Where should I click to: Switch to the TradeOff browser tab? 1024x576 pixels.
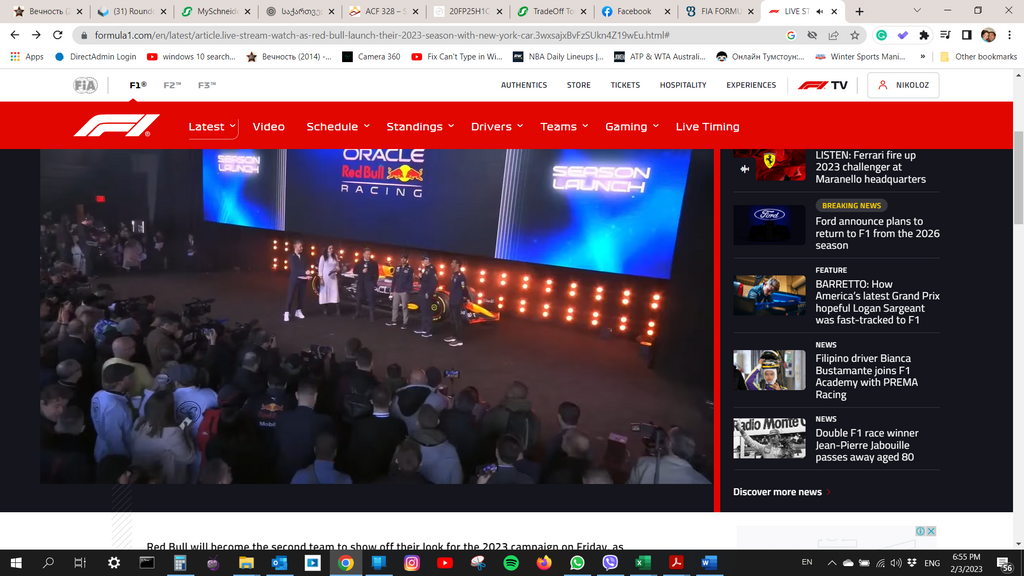point(550,11)
